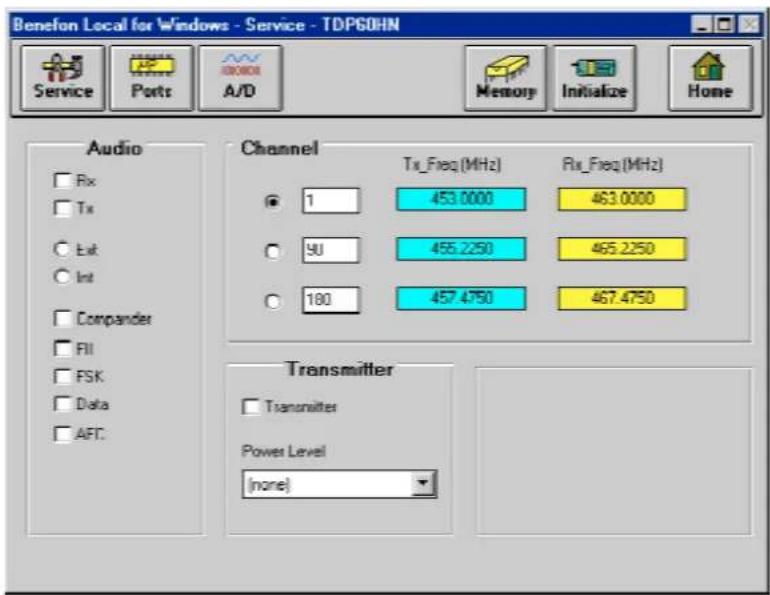
Task: Open the Ports toolbar button
Action: [x=151, y=78]
